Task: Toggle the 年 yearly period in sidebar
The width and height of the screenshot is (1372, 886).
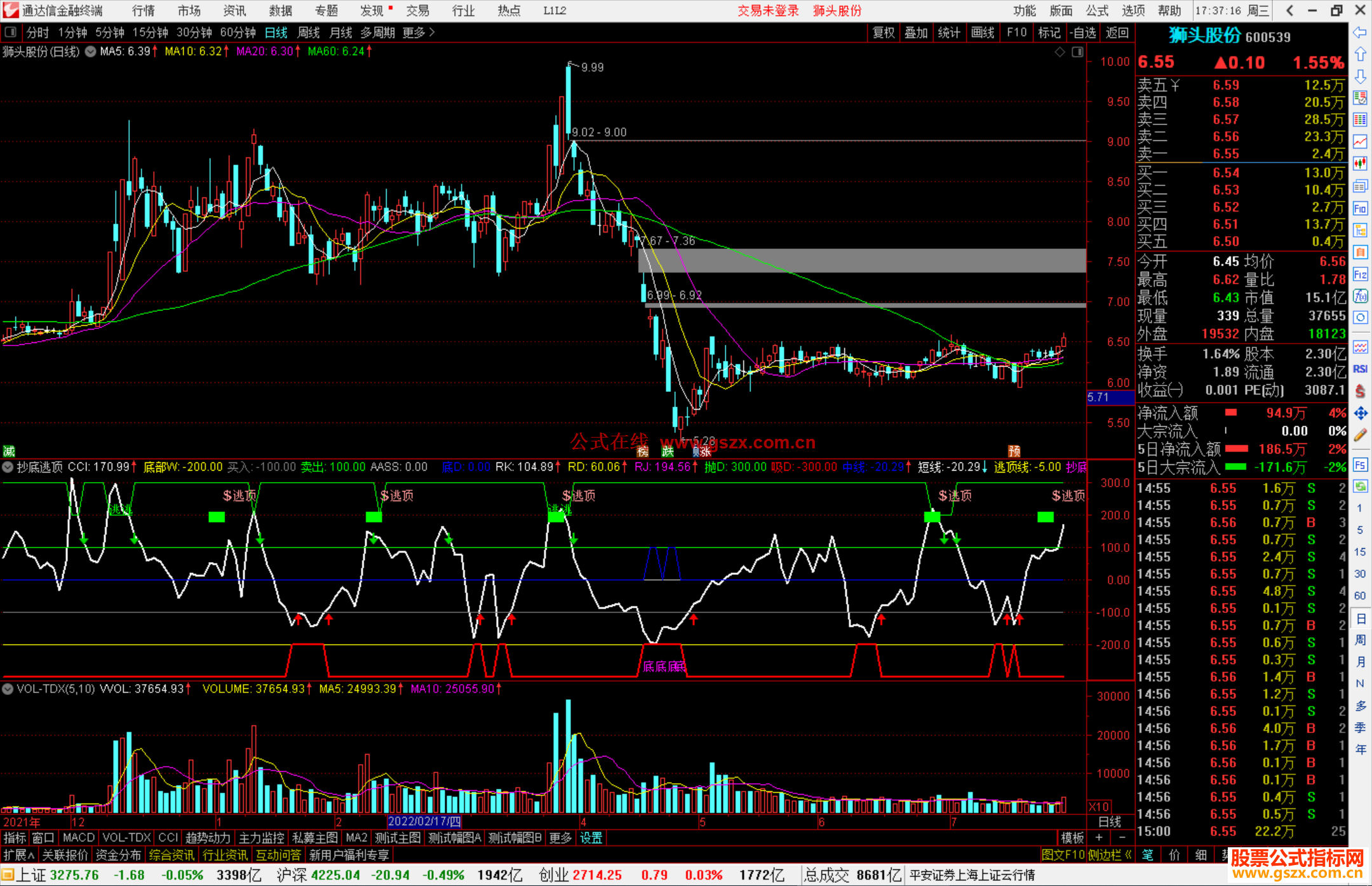Action: 1360,749
